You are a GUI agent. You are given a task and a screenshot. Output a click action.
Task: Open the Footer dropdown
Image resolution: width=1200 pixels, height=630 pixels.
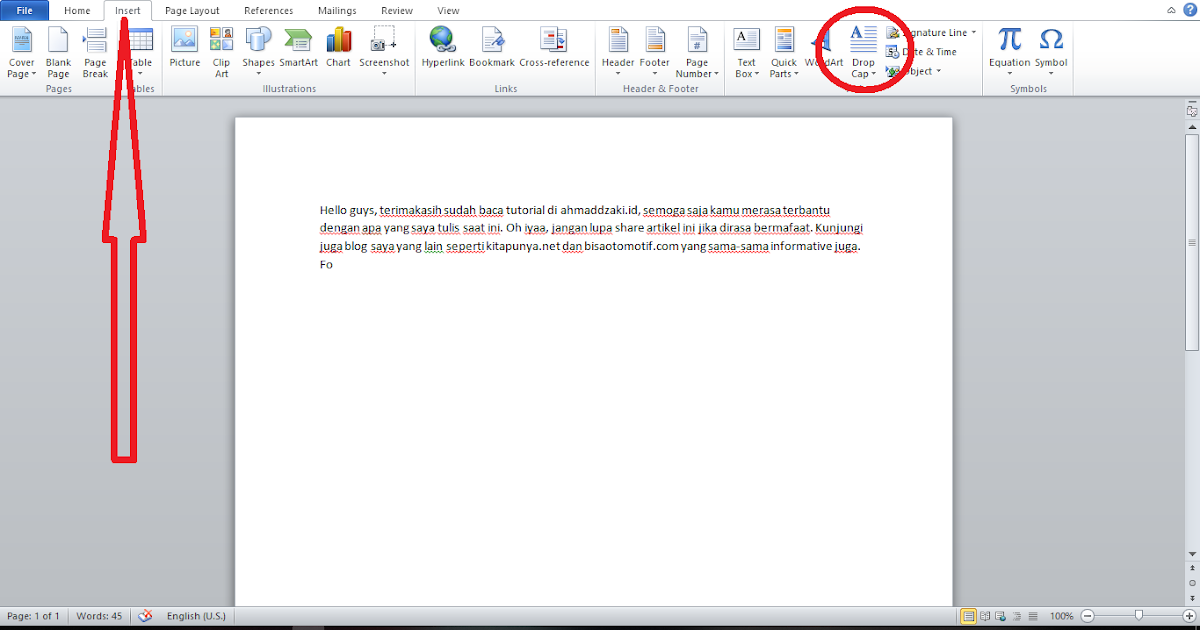655,53
